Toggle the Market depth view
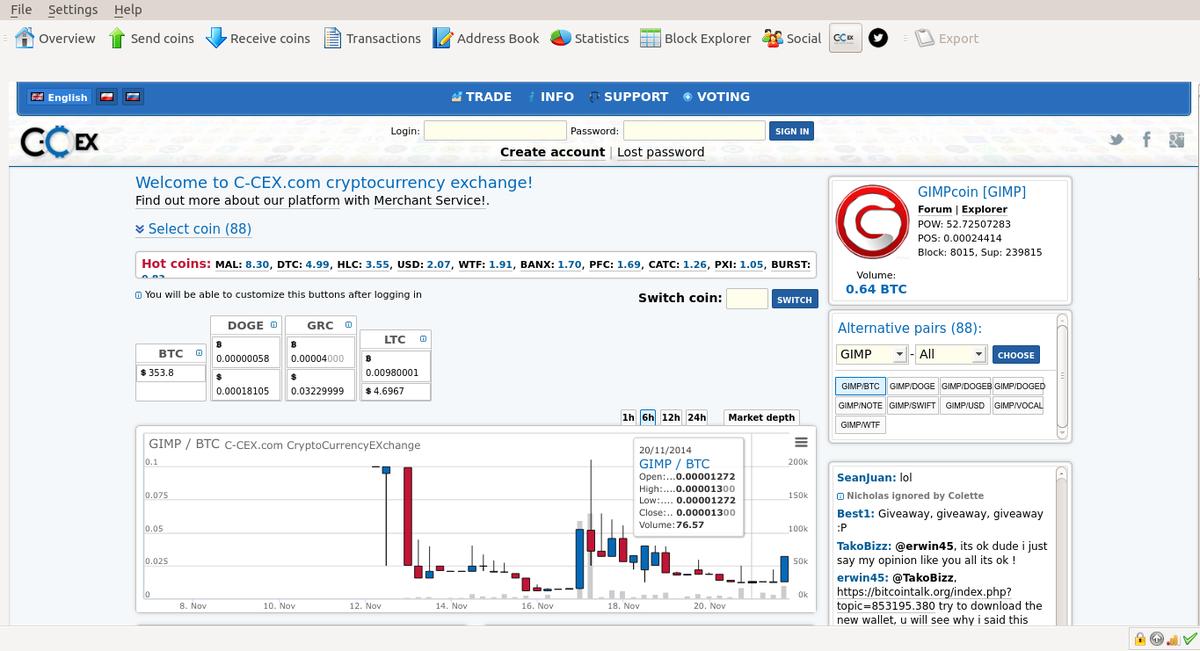Image resolution: width=1200 pixels, height=651 pixels. (x=762, y=417)
